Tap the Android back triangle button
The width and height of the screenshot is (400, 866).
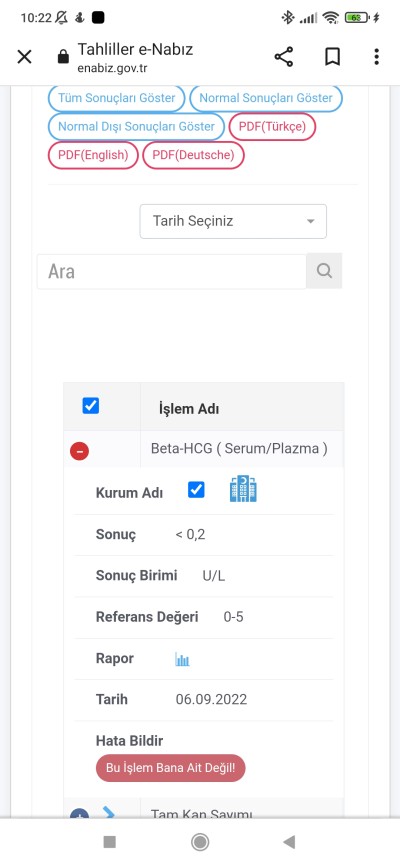pos(289,842)
